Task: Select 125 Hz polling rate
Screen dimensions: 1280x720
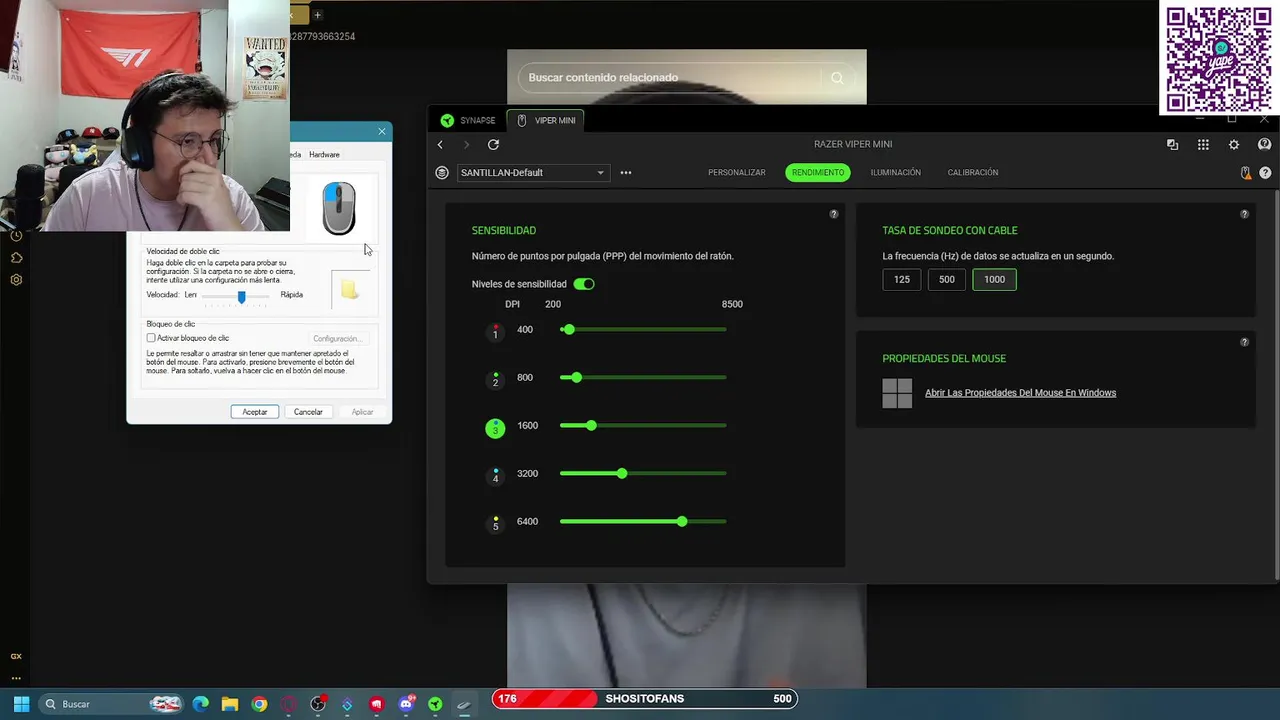Action: (902, 280)
